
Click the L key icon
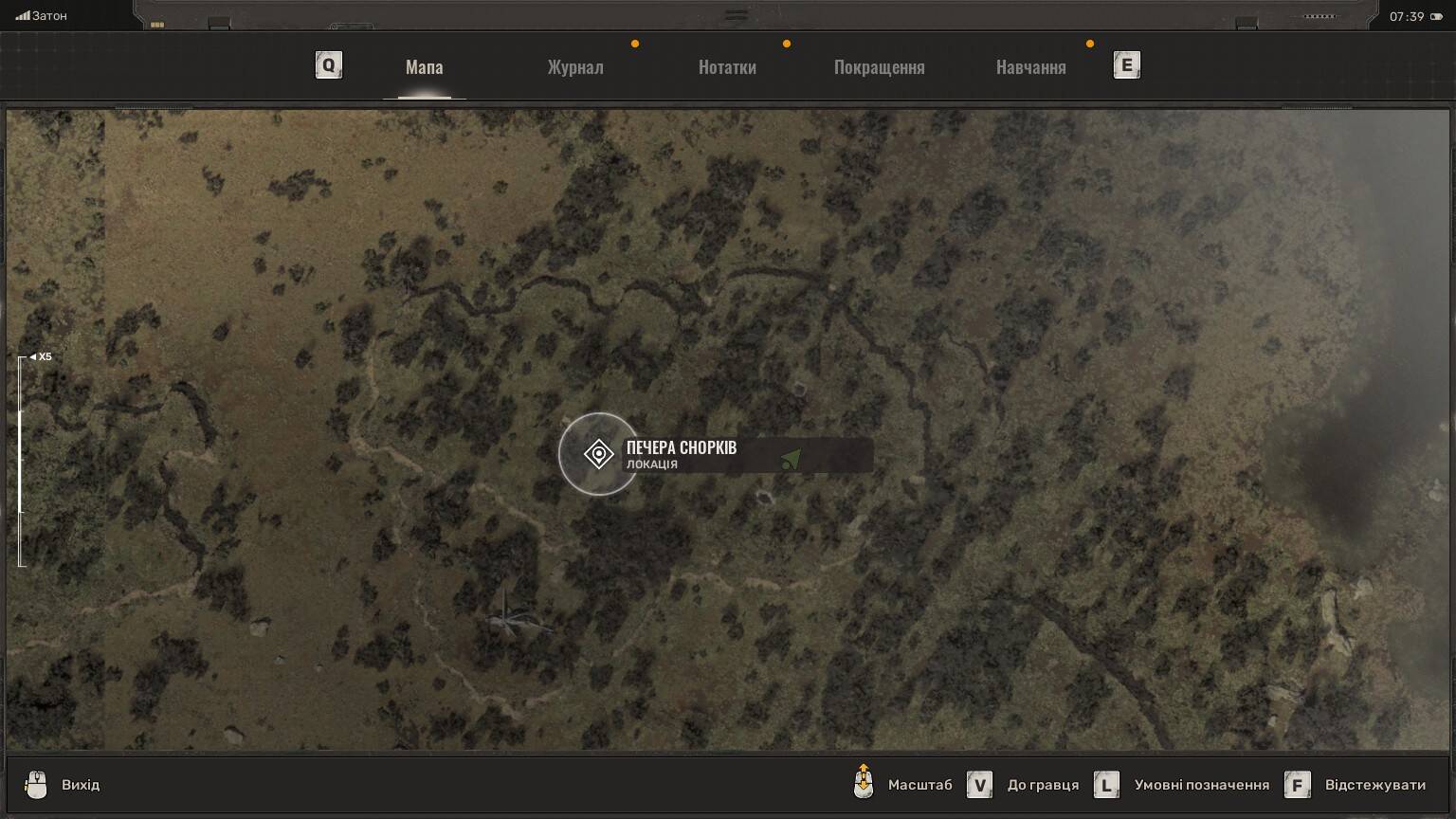click(1106, 785)
